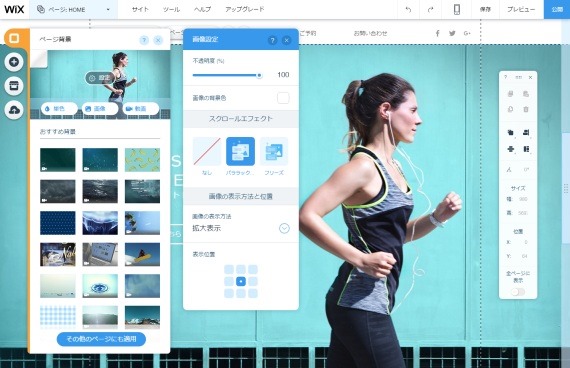This screenshot has width=570, height=368.
Task: Click the Wix logo
Action: [14, 9]
